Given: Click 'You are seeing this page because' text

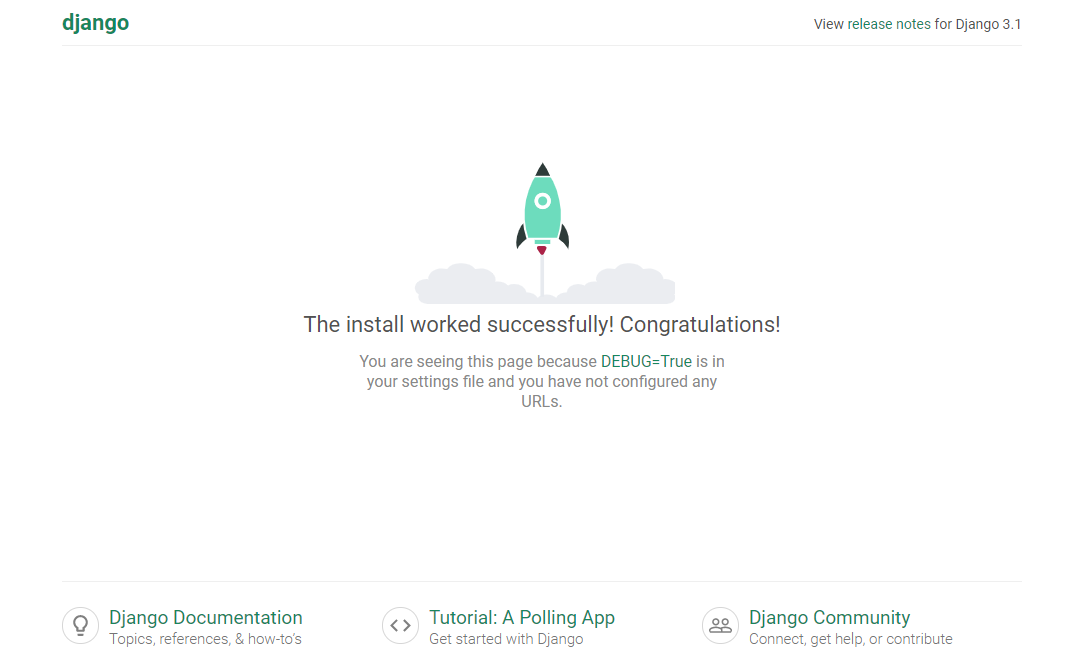Looking at the screenshot, I should pyautogui.click(x=478, y=361).
